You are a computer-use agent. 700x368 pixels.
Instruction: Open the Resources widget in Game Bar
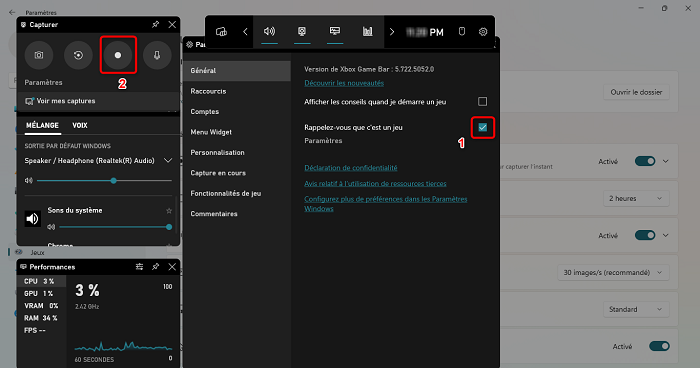click(x=367, y=31)
